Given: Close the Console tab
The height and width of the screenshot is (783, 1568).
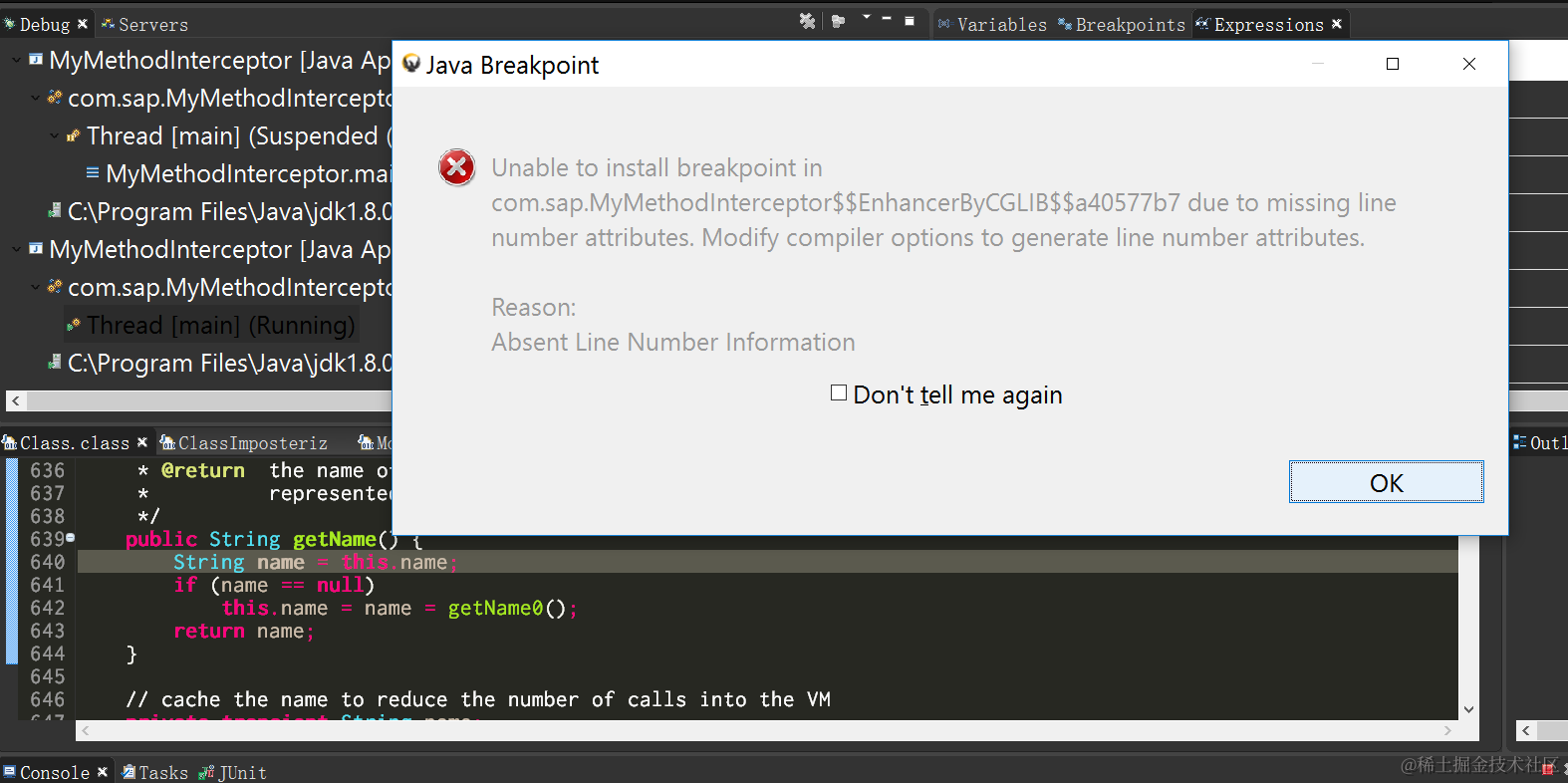Looking at the screenshot, I should pos(102,772).
